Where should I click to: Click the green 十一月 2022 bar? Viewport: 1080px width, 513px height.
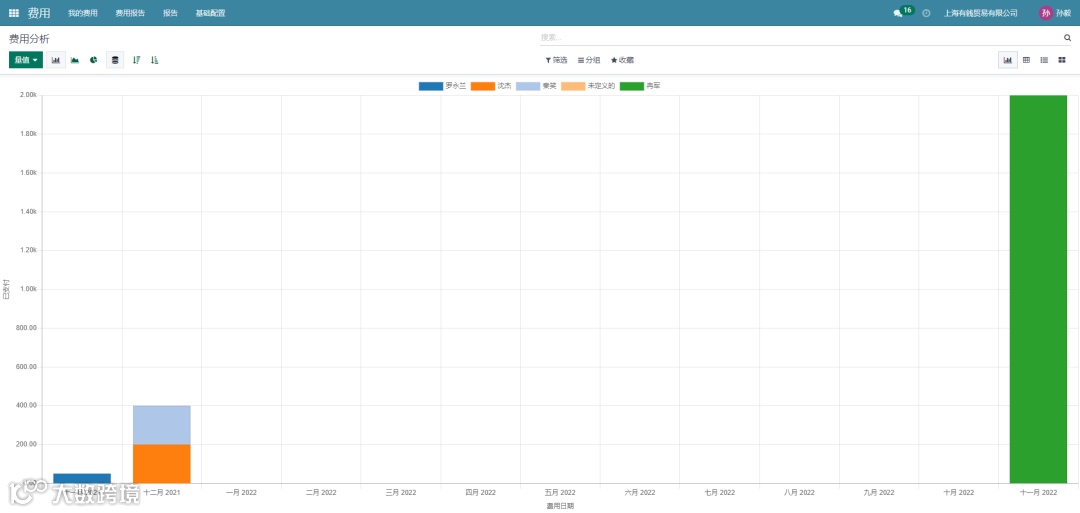click(x=1038, y=289)
